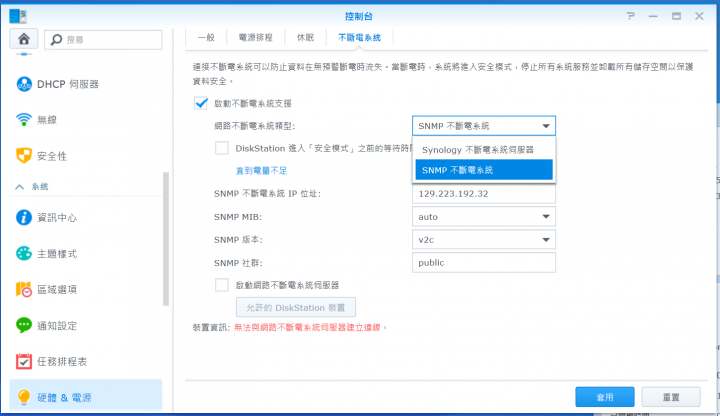The width and height of the screenshot is (720, 416).
Task: Click the Control Panel app icon in title bar
Action: pos(18,16)
